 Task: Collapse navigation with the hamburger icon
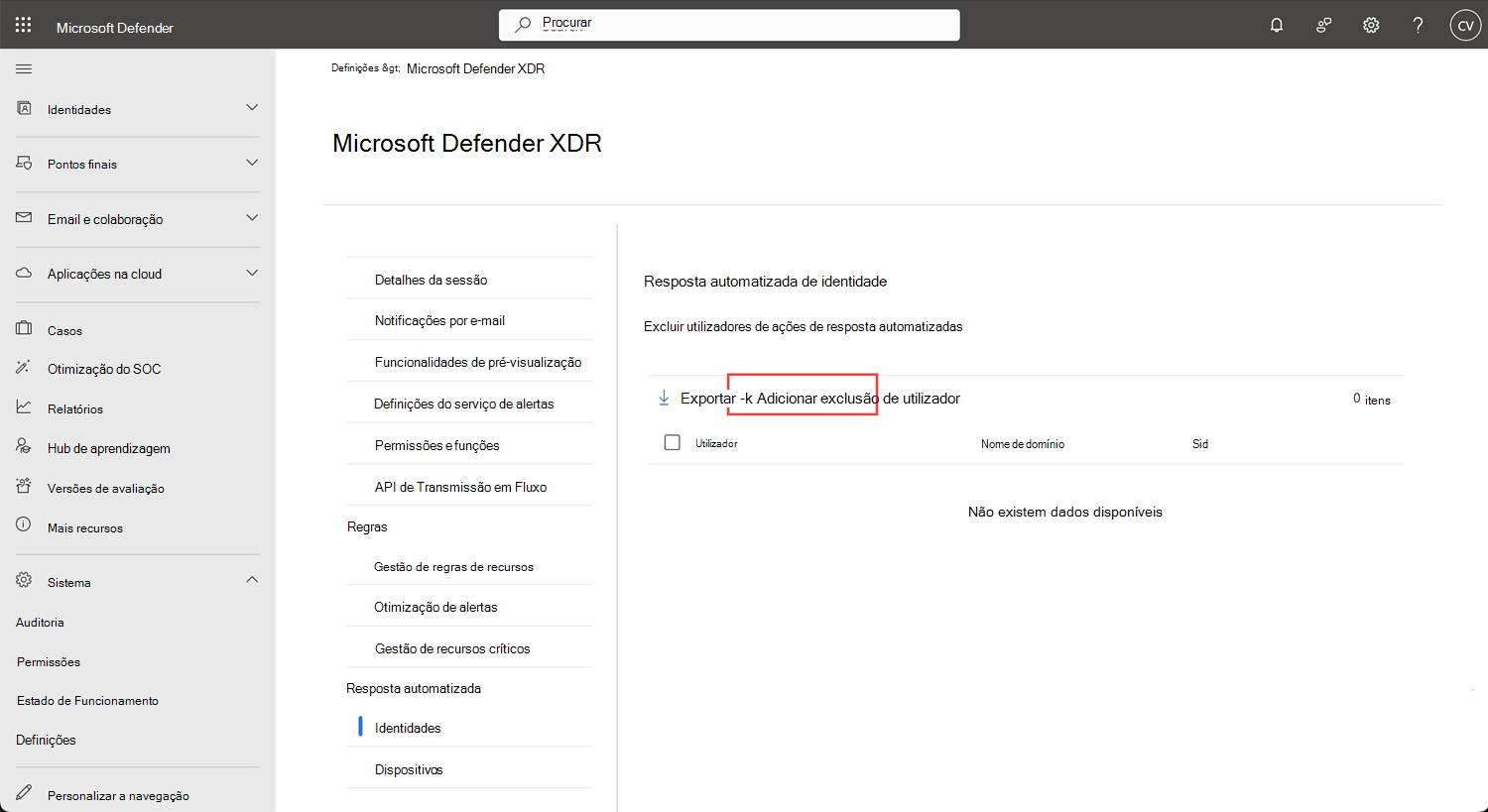[24, 68]
